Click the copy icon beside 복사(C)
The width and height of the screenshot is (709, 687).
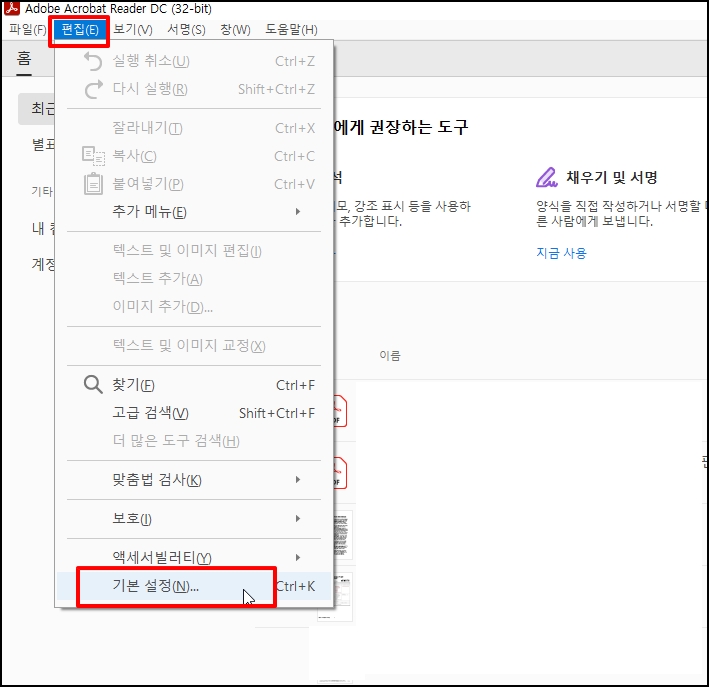coord(93,156)
